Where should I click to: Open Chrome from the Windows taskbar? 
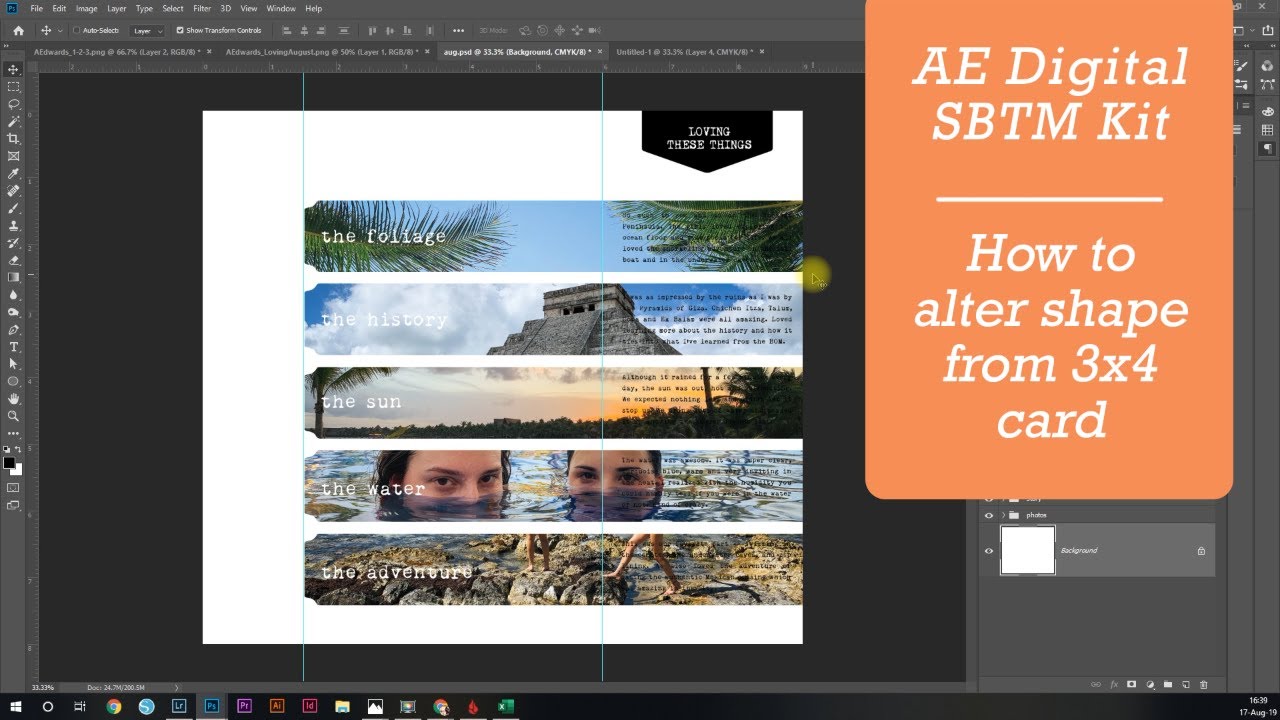[x=113, y=706]
